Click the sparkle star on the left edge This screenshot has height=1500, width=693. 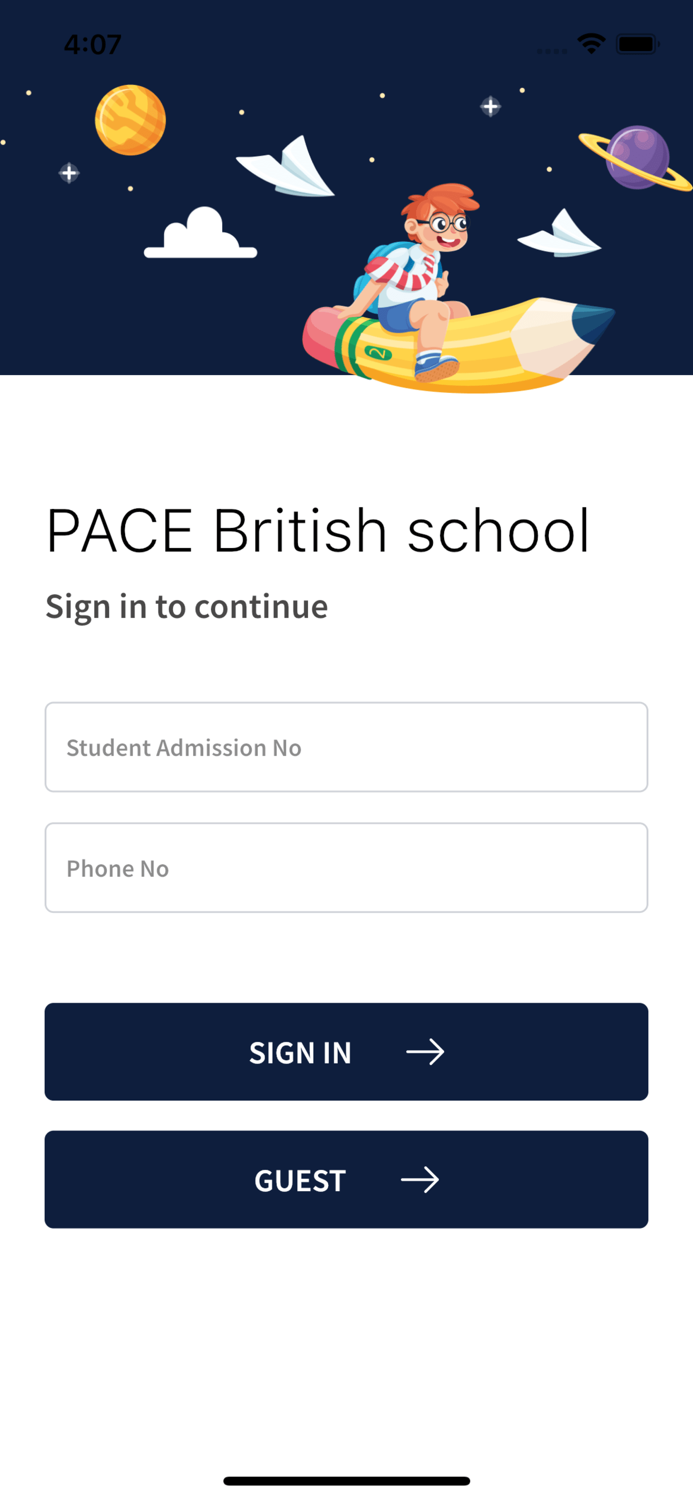pos(68,172)
